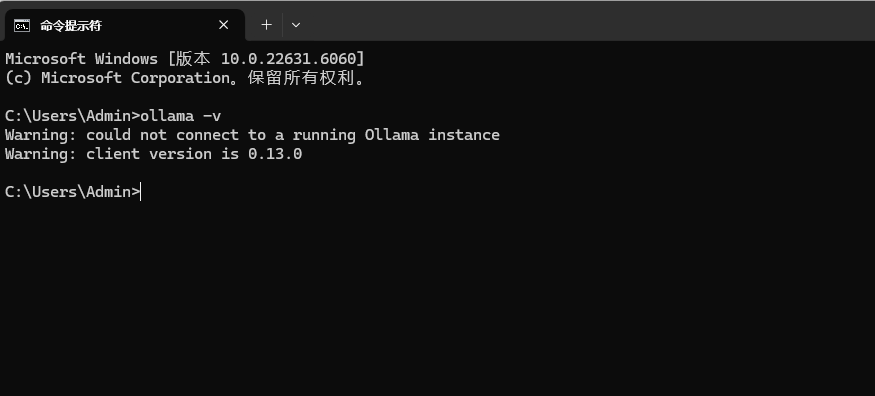This screenshot has width=875, height=396.
Task: Click the typed command ollama -v
Action: (181, 116)
